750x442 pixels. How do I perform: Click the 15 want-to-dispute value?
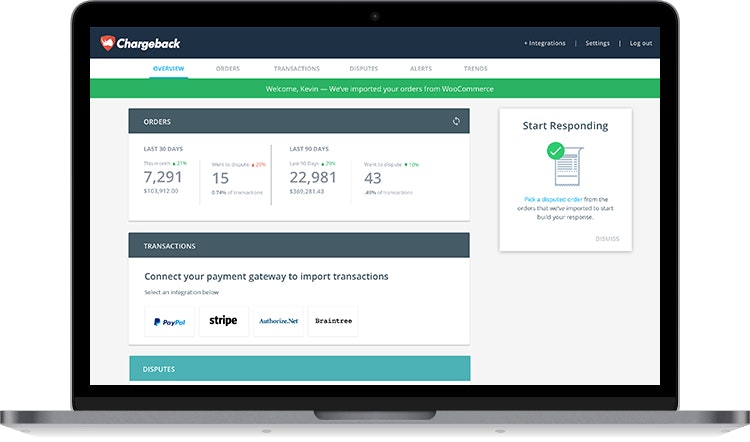click(220, 178)
